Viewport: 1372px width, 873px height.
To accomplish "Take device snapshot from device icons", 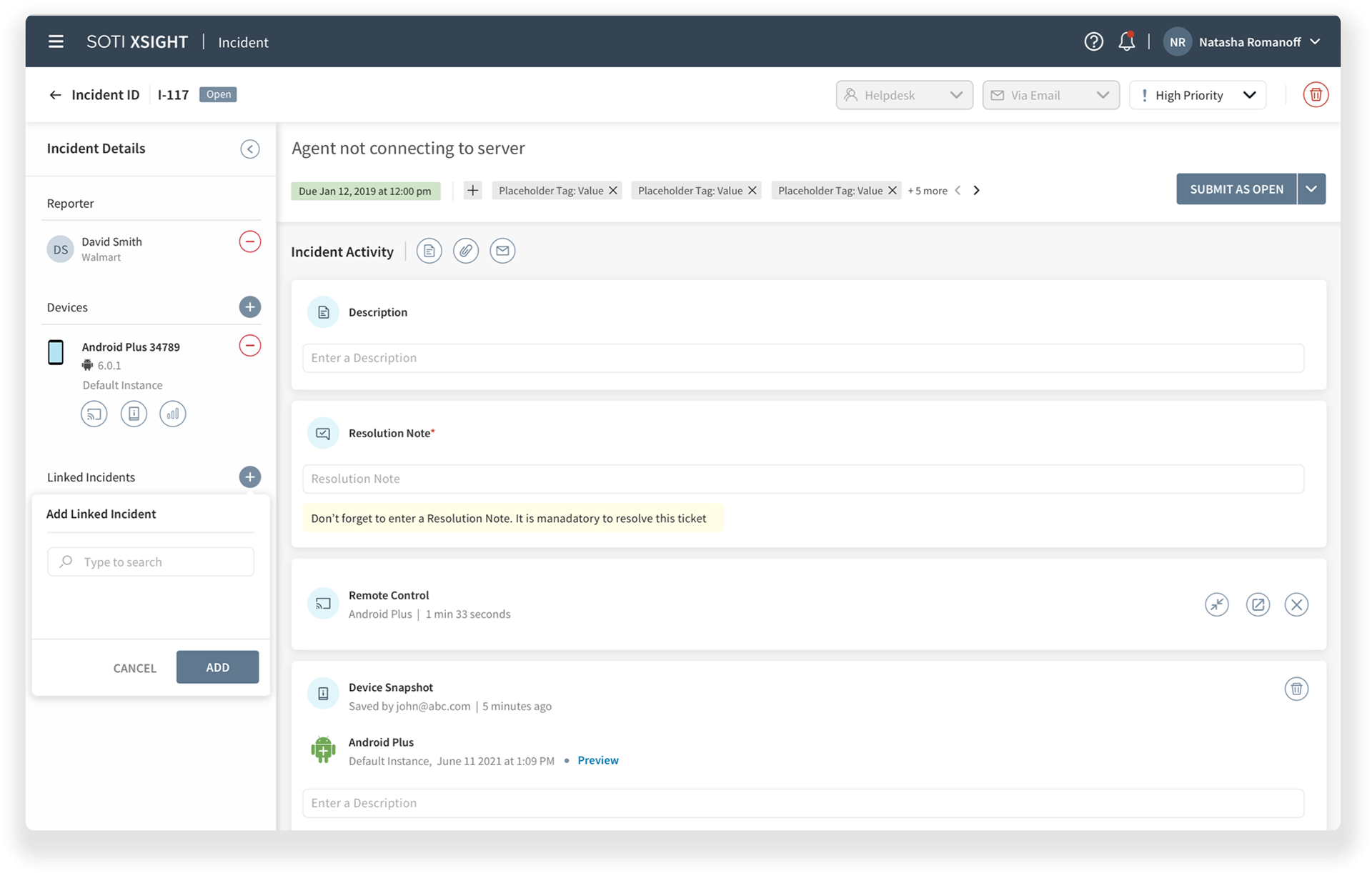I will (134, 414).
